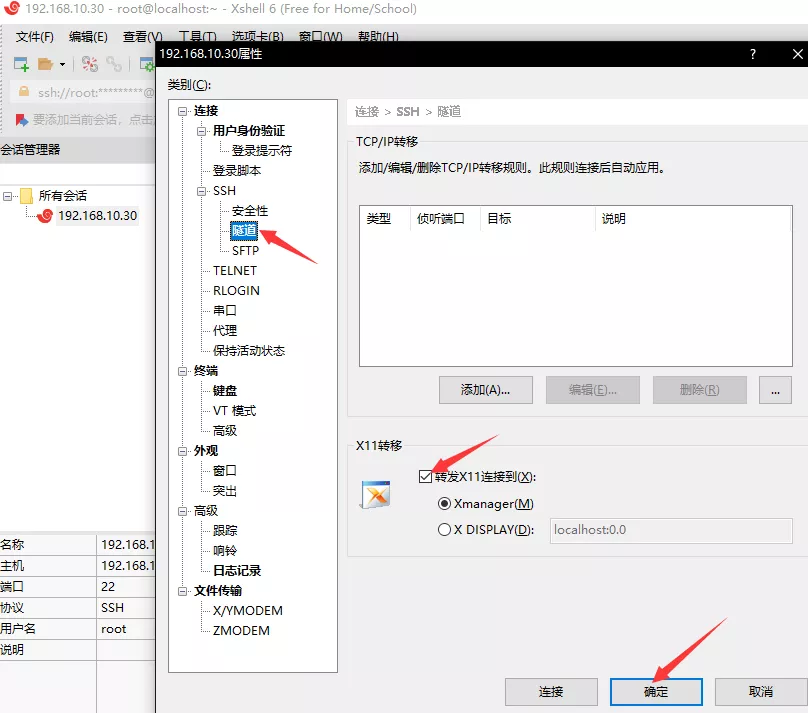Click the Disconnect toolbar icon

[x=90, y=64]
